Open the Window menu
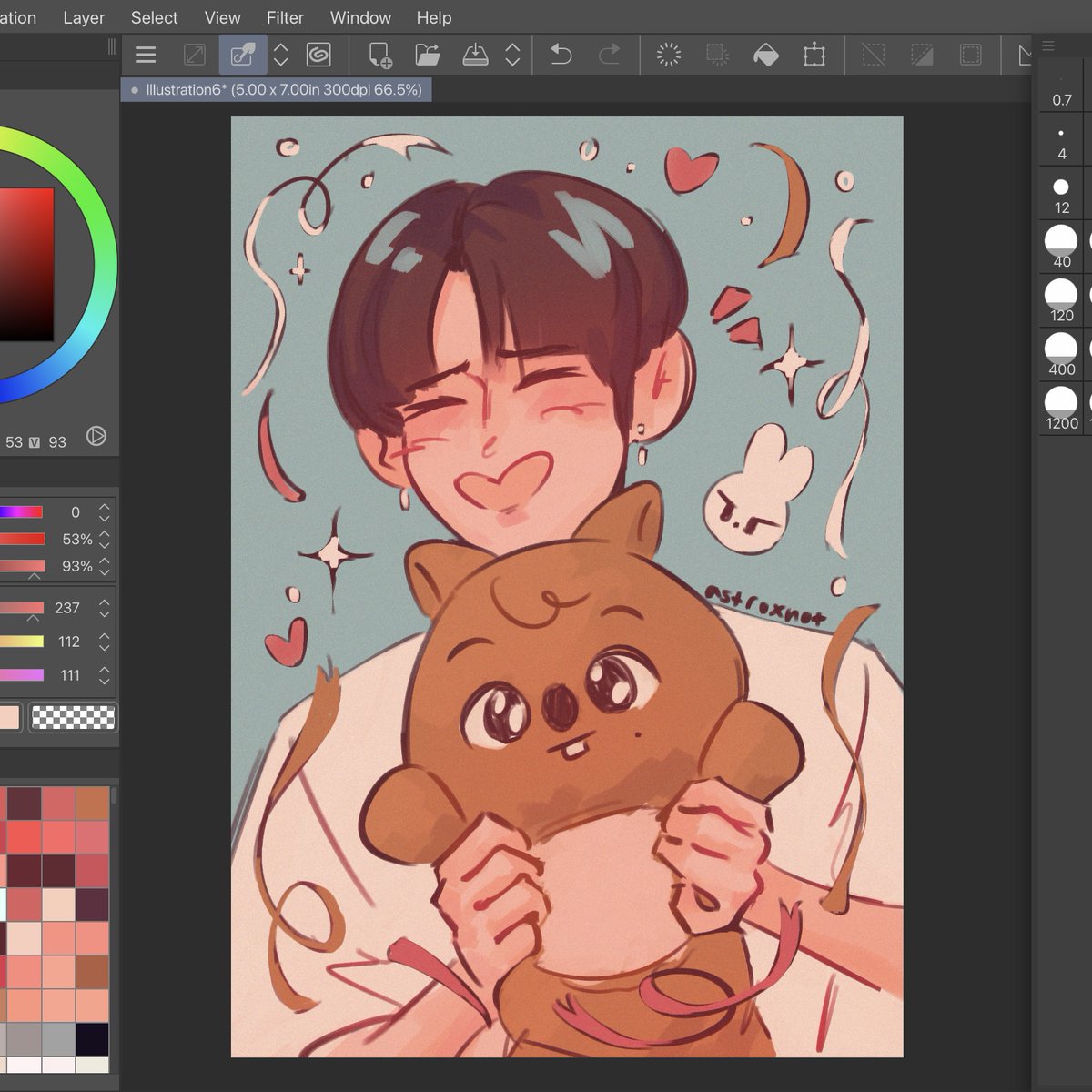 point(360,17)
